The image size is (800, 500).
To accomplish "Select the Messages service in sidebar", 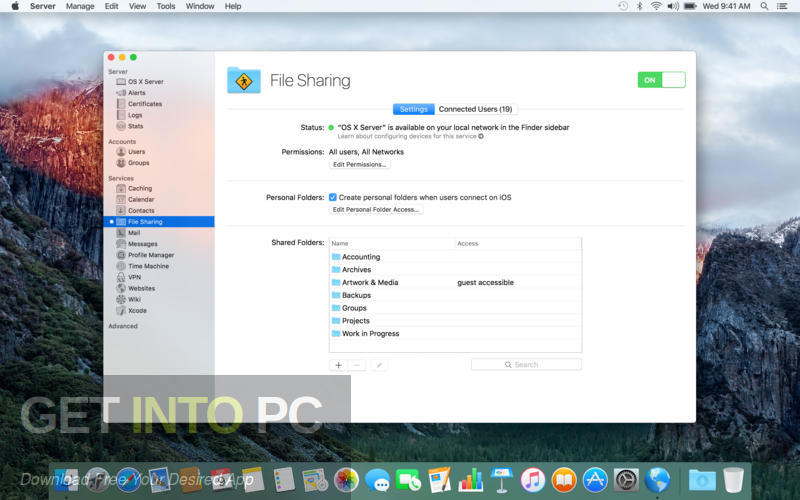I will [137, 244].
